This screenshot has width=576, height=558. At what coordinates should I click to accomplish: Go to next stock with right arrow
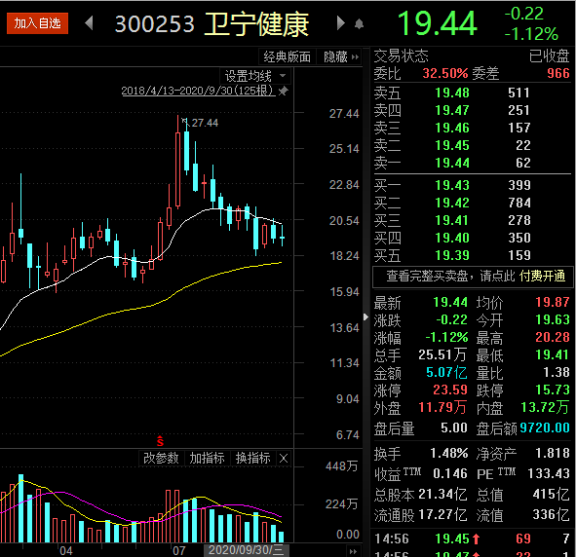coord(341,23)
